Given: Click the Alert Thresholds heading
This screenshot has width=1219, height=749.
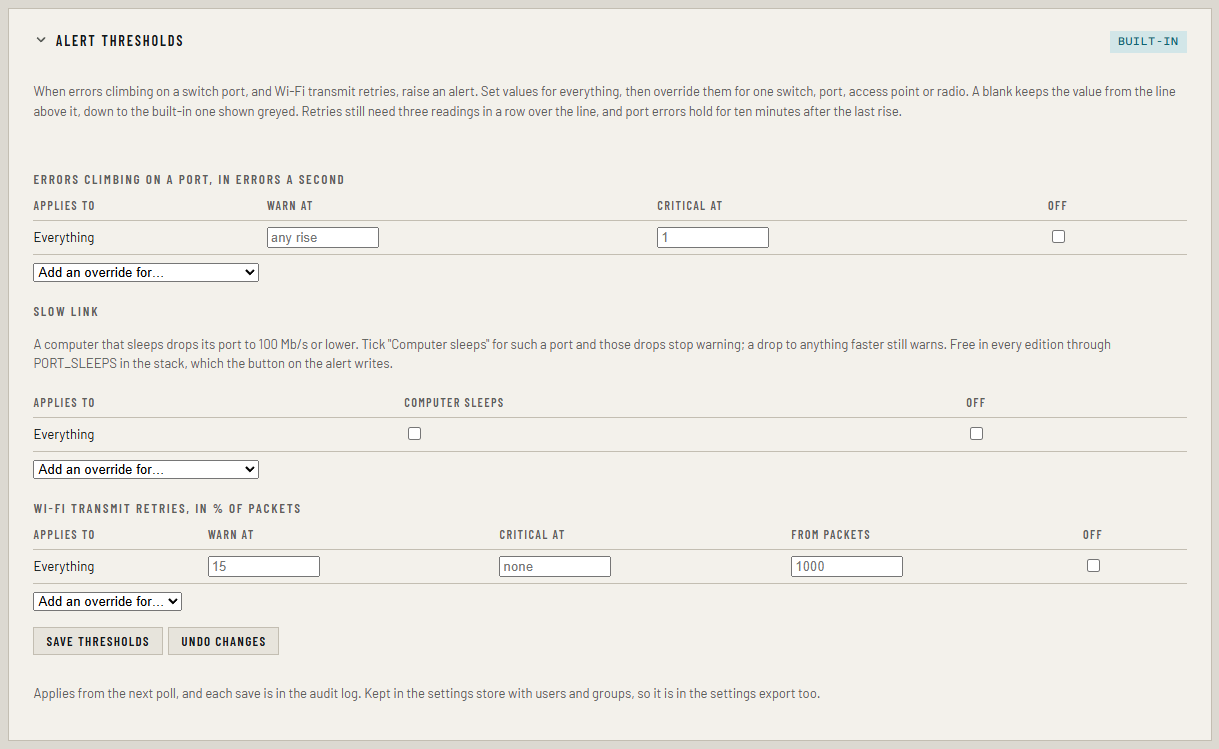Looking at the screenshot, I should (120, 41).
